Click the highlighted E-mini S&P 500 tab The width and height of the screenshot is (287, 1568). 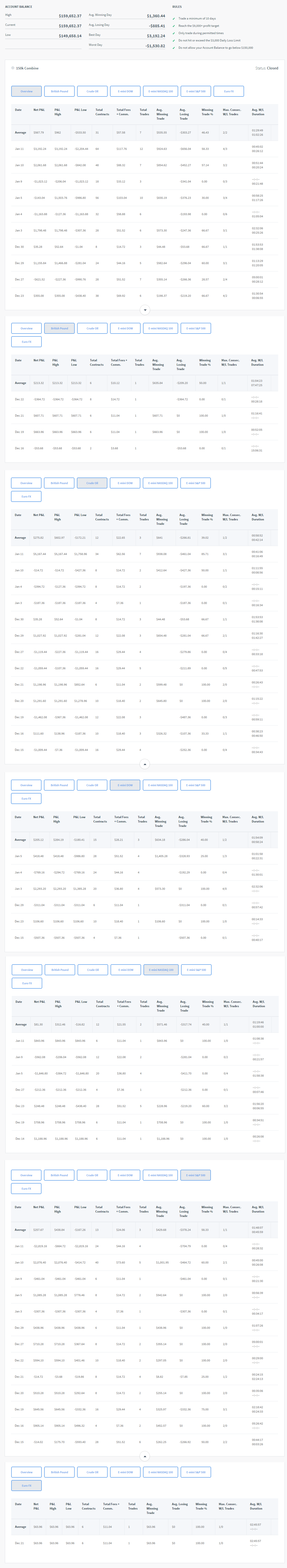pos(195,1175)
